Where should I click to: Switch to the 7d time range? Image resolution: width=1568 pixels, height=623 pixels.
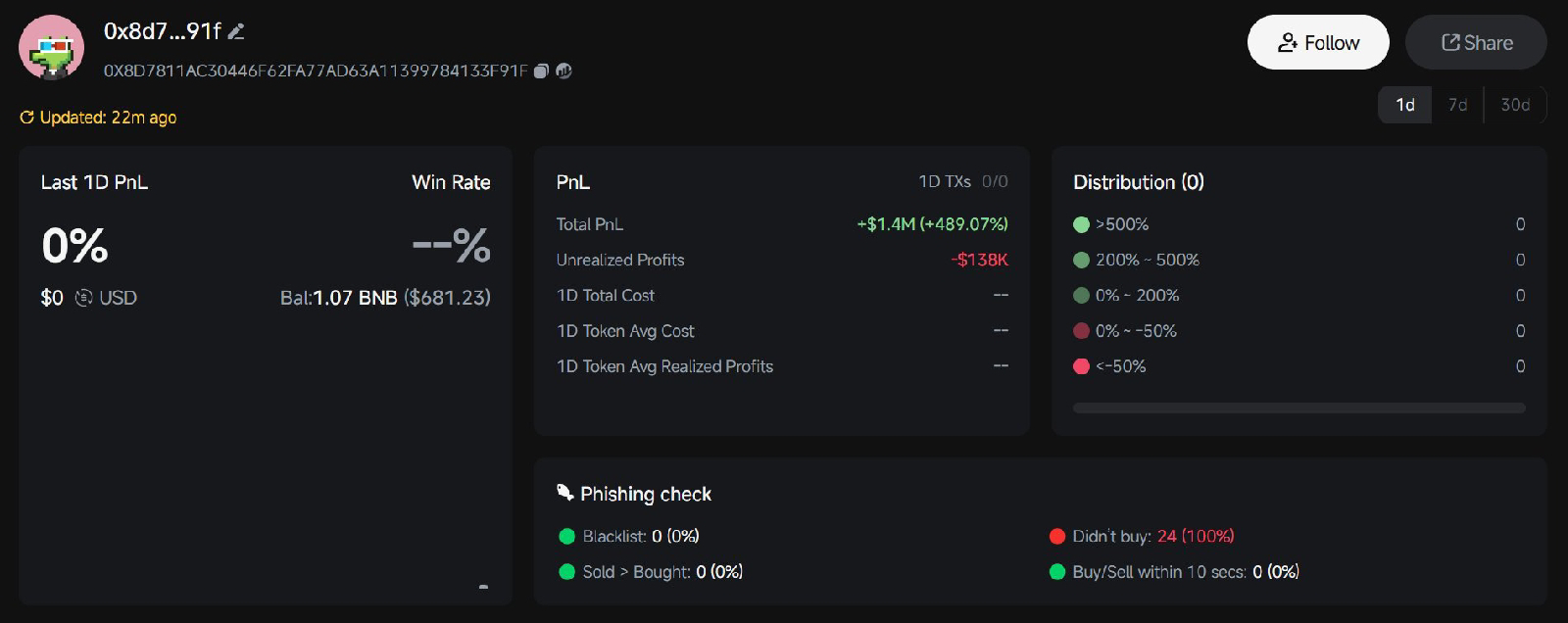(1458, 105)
